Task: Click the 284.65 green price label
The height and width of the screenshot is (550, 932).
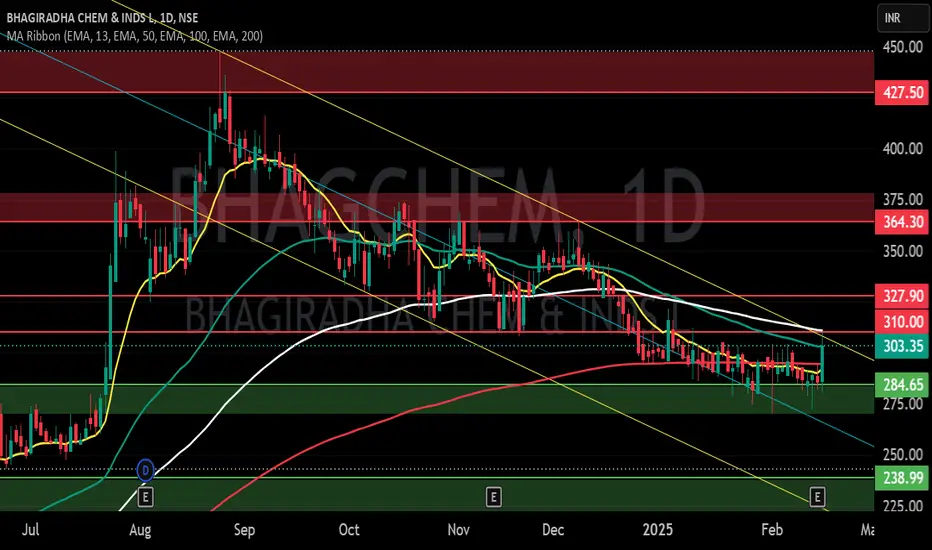Action: click(902, 385)
